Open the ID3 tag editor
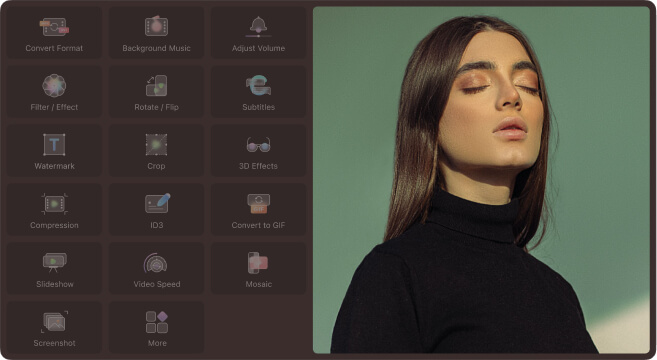Image resolution: width=657 pixels, height=360 pixels. (x=156, y=210)
